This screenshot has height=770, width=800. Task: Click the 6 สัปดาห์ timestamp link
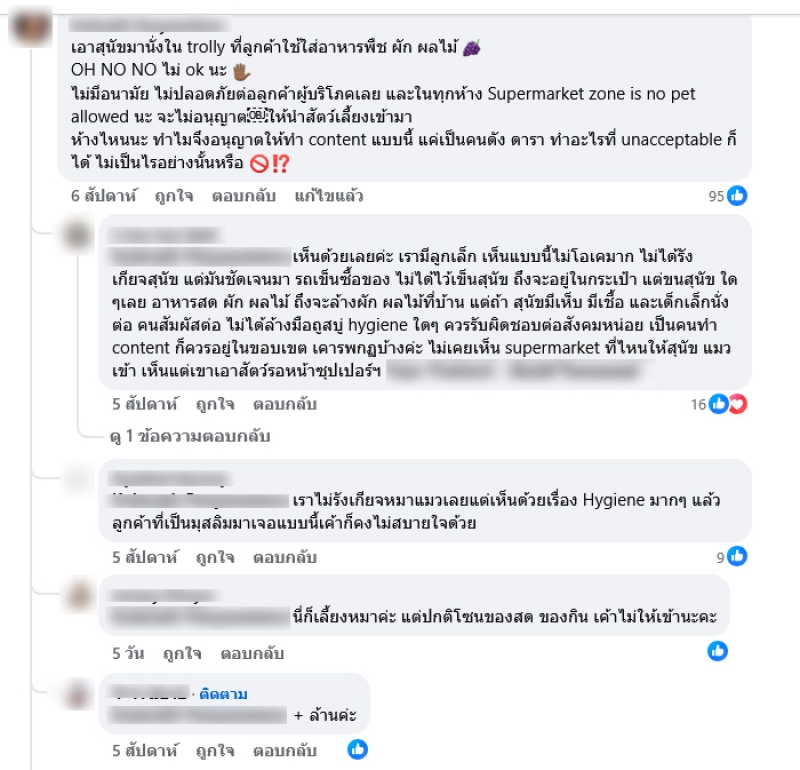coord(104,196)
